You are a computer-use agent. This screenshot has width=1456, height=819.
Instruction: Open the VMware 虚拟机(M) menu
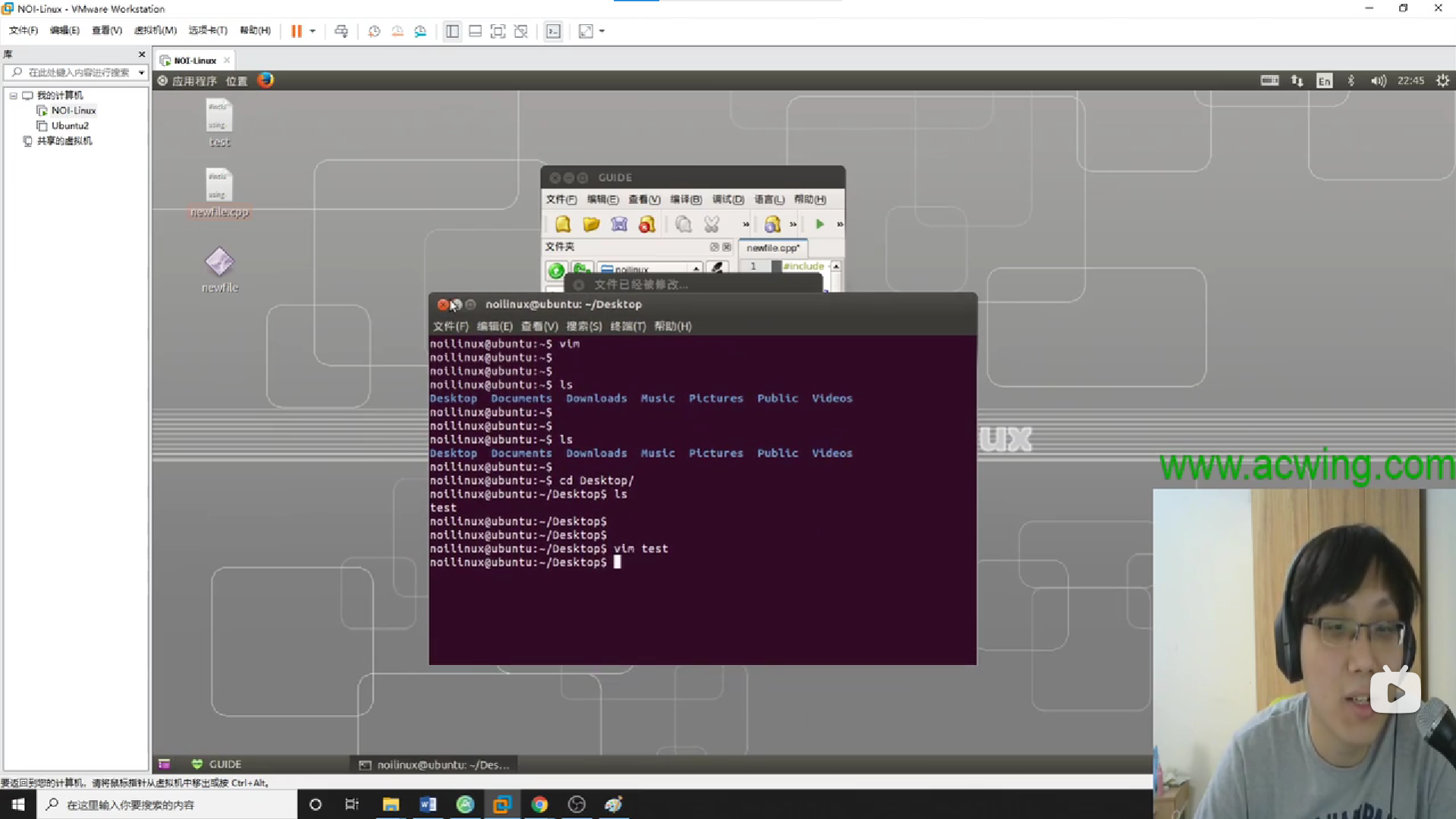[x=155, y=30]
